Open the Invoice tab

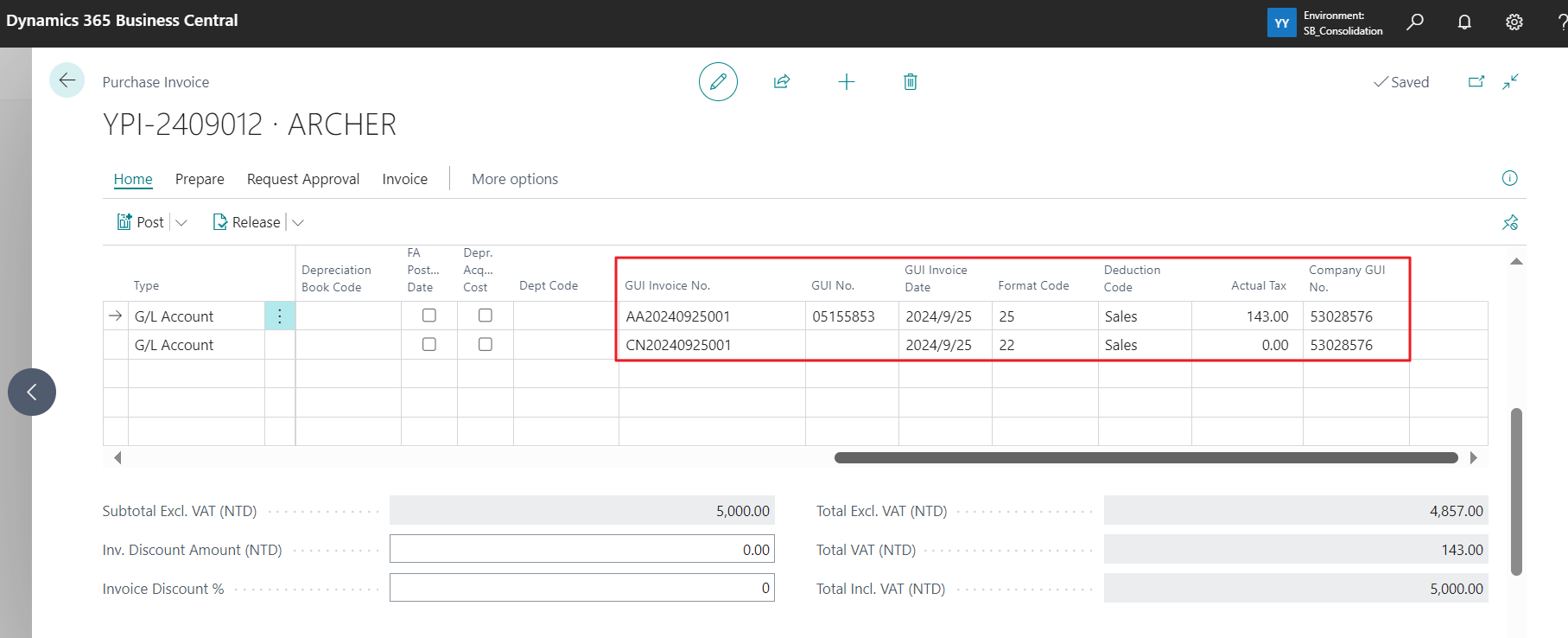pos(405,179)
